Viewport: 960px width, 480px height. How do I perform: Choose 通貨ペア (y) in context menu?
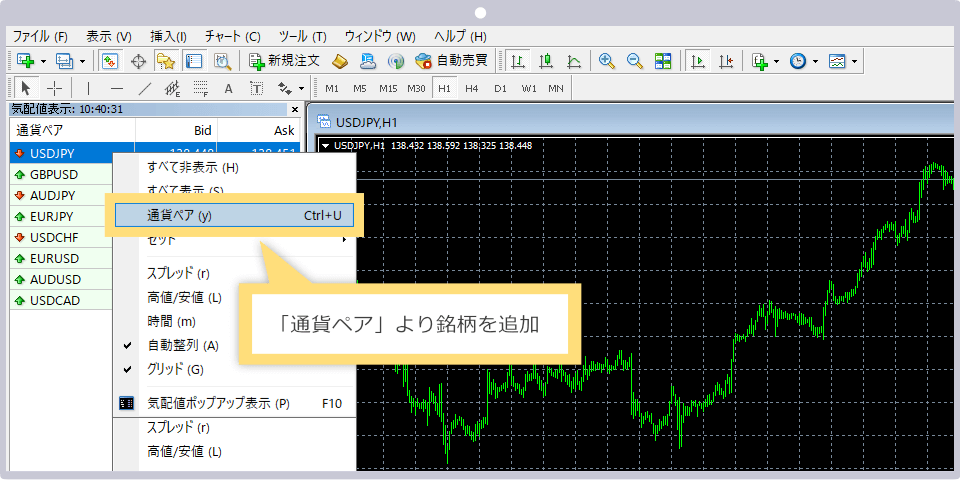[234, 216]
